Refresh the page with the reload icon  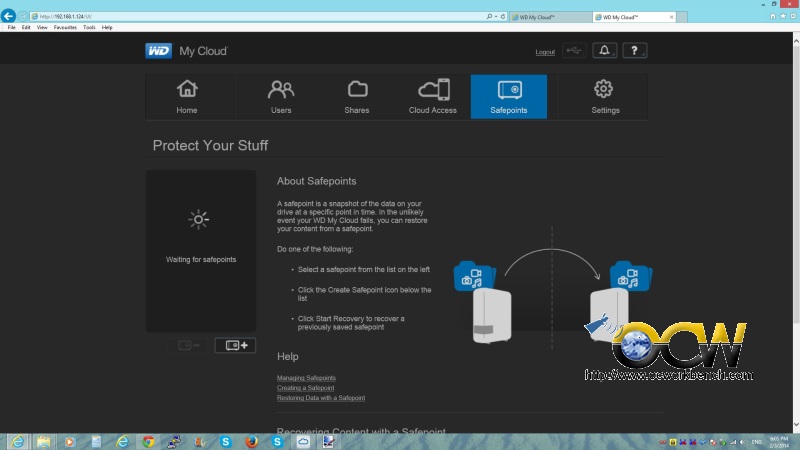pos(503,16)
